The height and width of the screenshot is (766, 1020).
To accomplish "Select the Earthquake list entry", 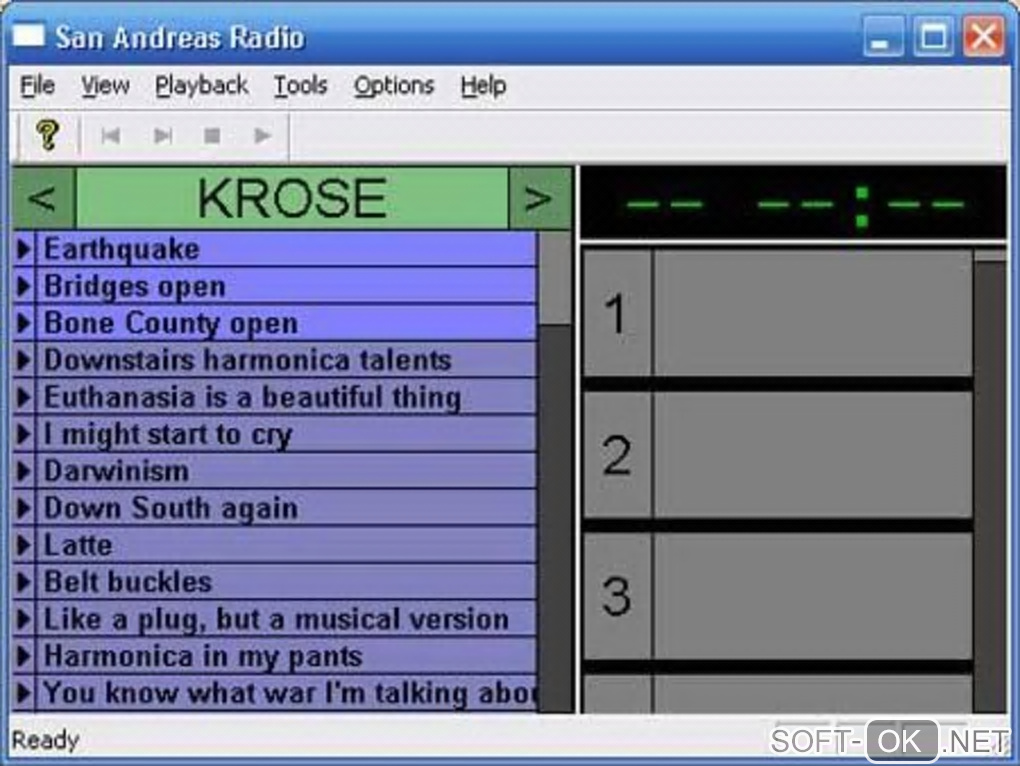I will click(286, 249).
